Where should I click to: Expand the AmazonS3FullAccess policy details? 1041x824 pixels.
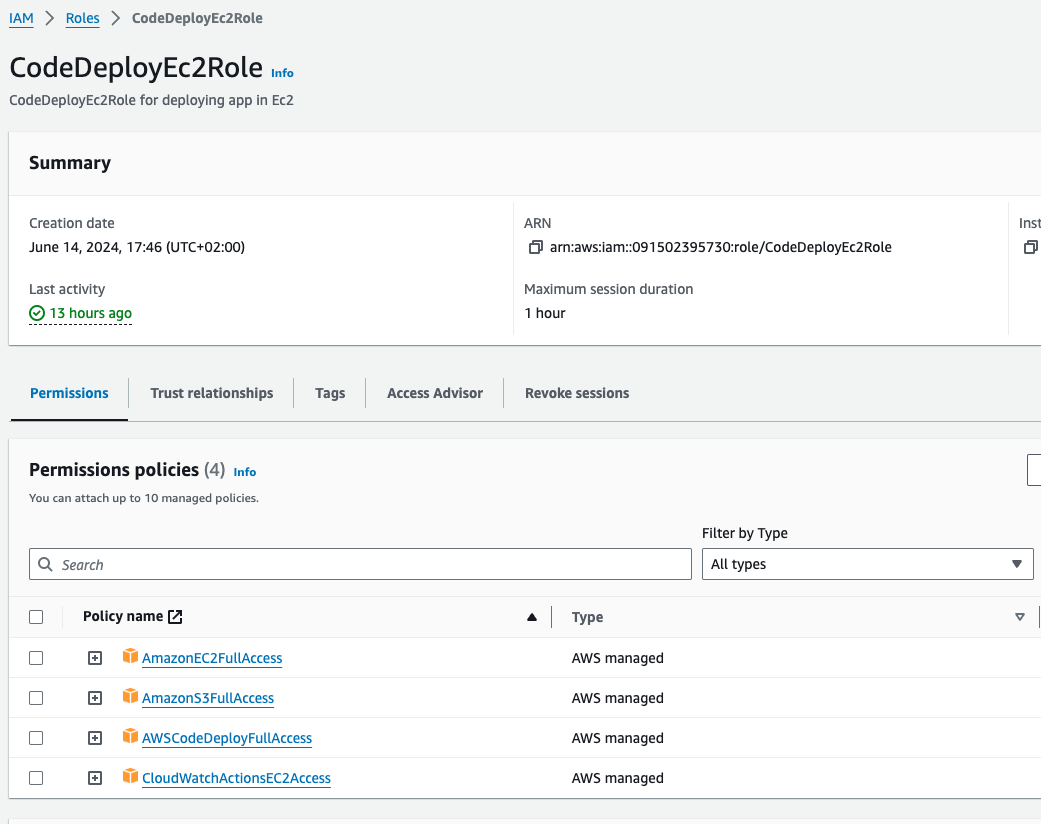95,698
